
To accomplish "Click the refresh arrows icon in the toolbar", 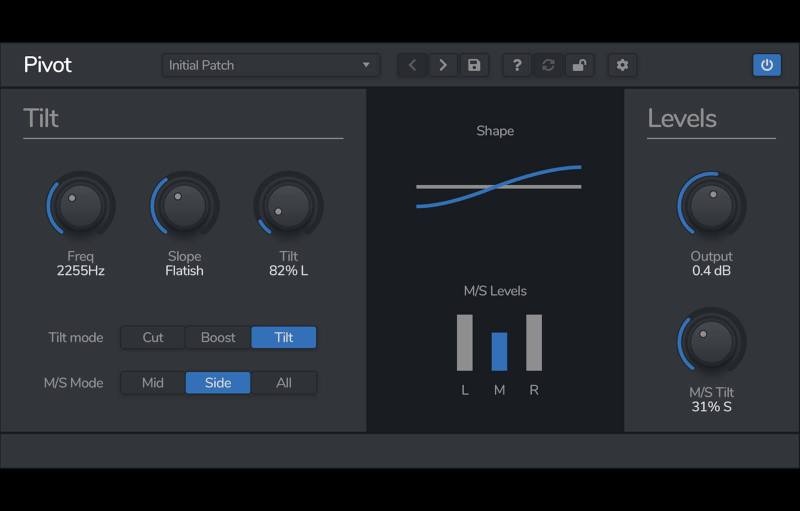I will click(548, 65).
